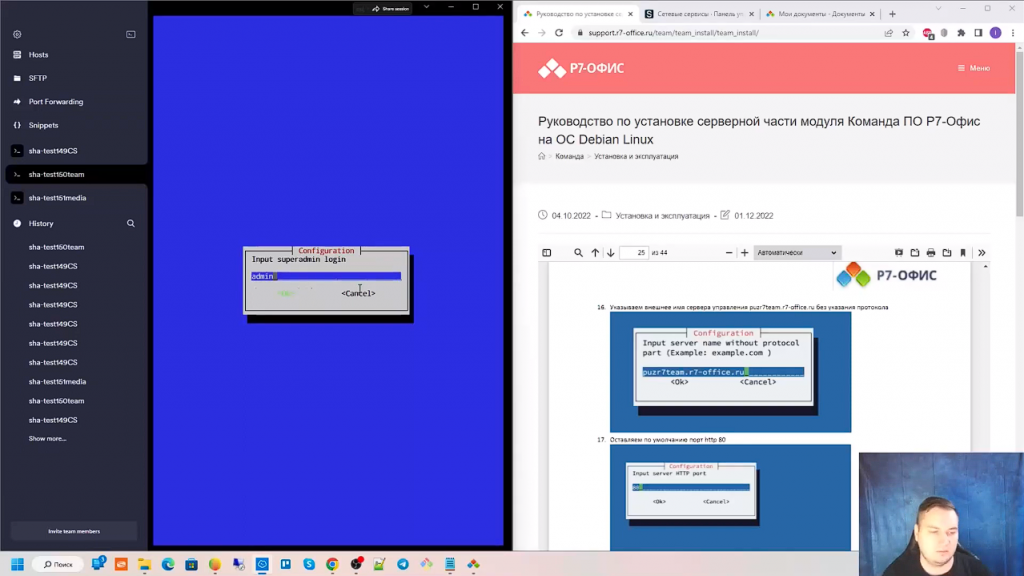
Task: Open Termius settings gear icon
Action: click(17, 34)
